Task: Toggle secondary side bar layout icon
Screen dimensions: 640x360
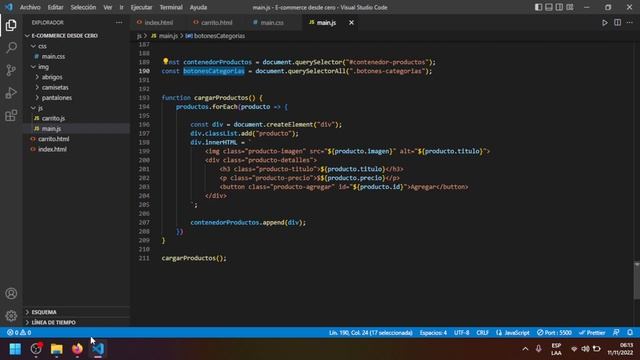Action: (x=559, y=7)
